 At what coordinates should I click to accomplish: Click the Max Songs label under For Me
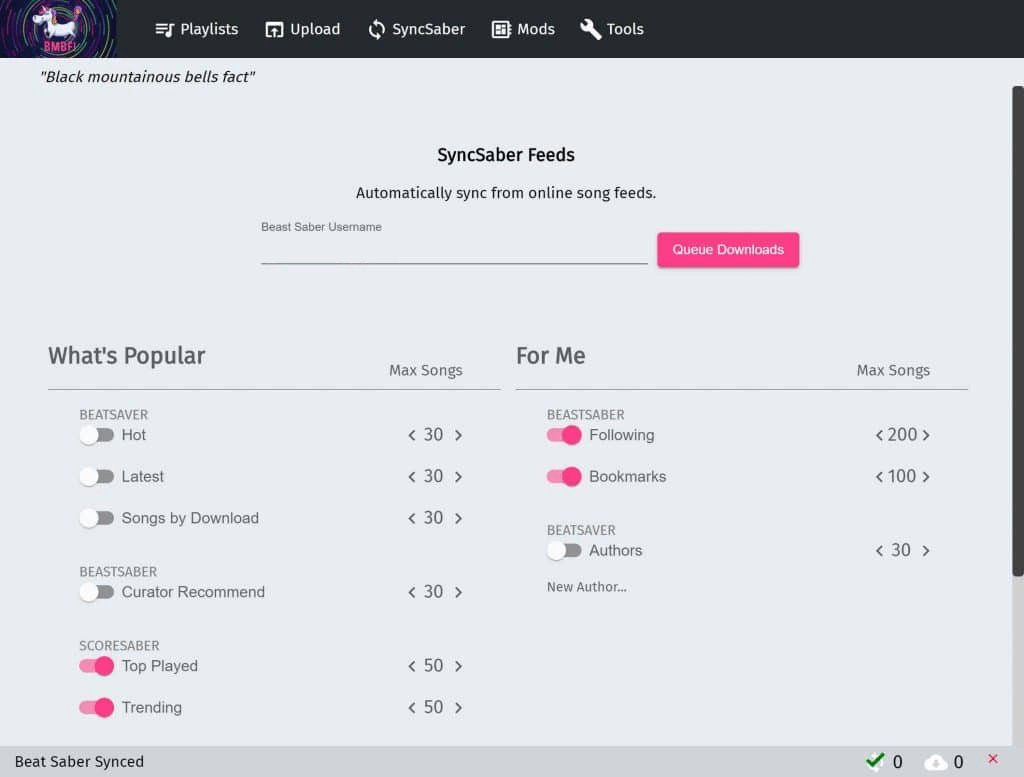893,370
